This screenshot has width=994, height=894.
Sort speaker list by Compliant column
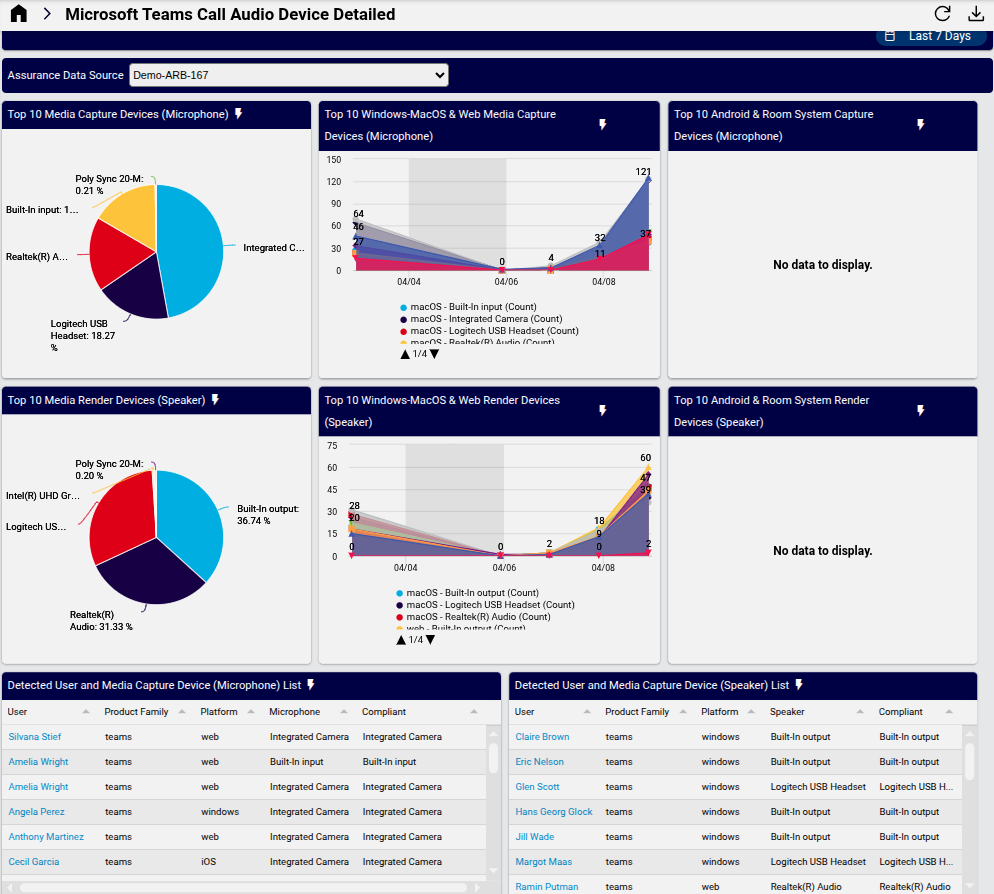click(x=915, y=712)
